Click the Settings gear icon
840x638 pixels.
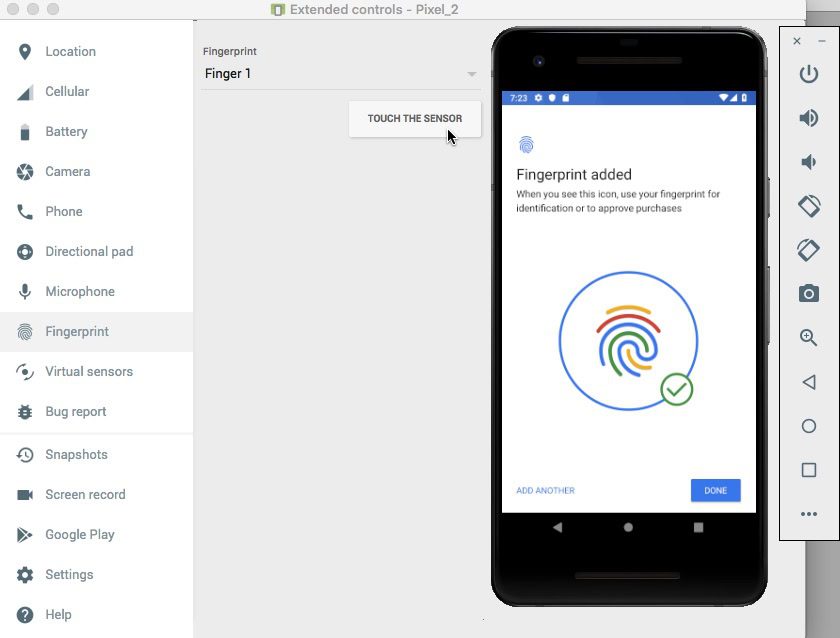(25, 575)
